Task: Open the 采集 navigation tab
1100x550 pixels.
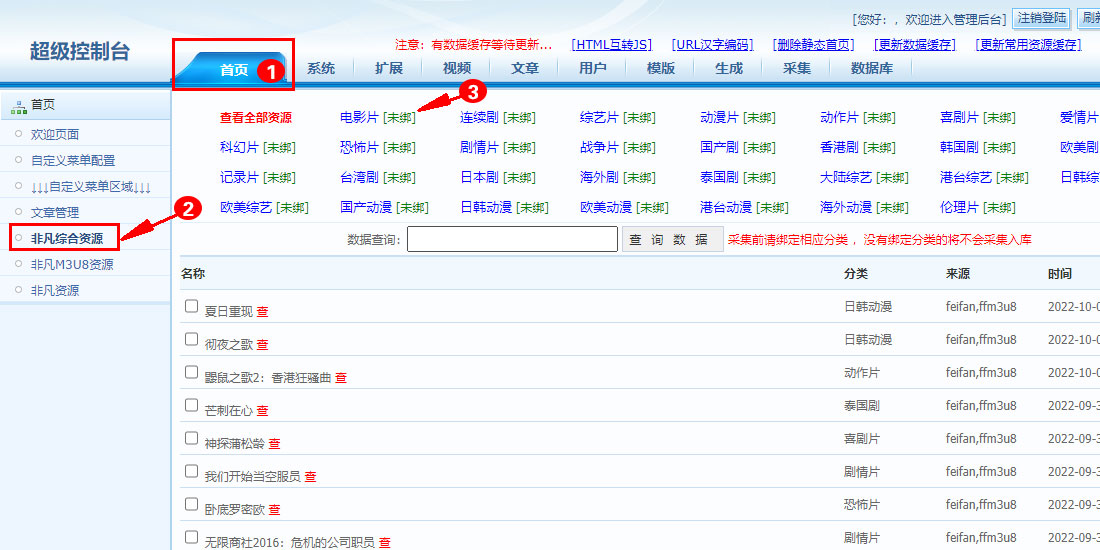Action: [x=797, y=68]
